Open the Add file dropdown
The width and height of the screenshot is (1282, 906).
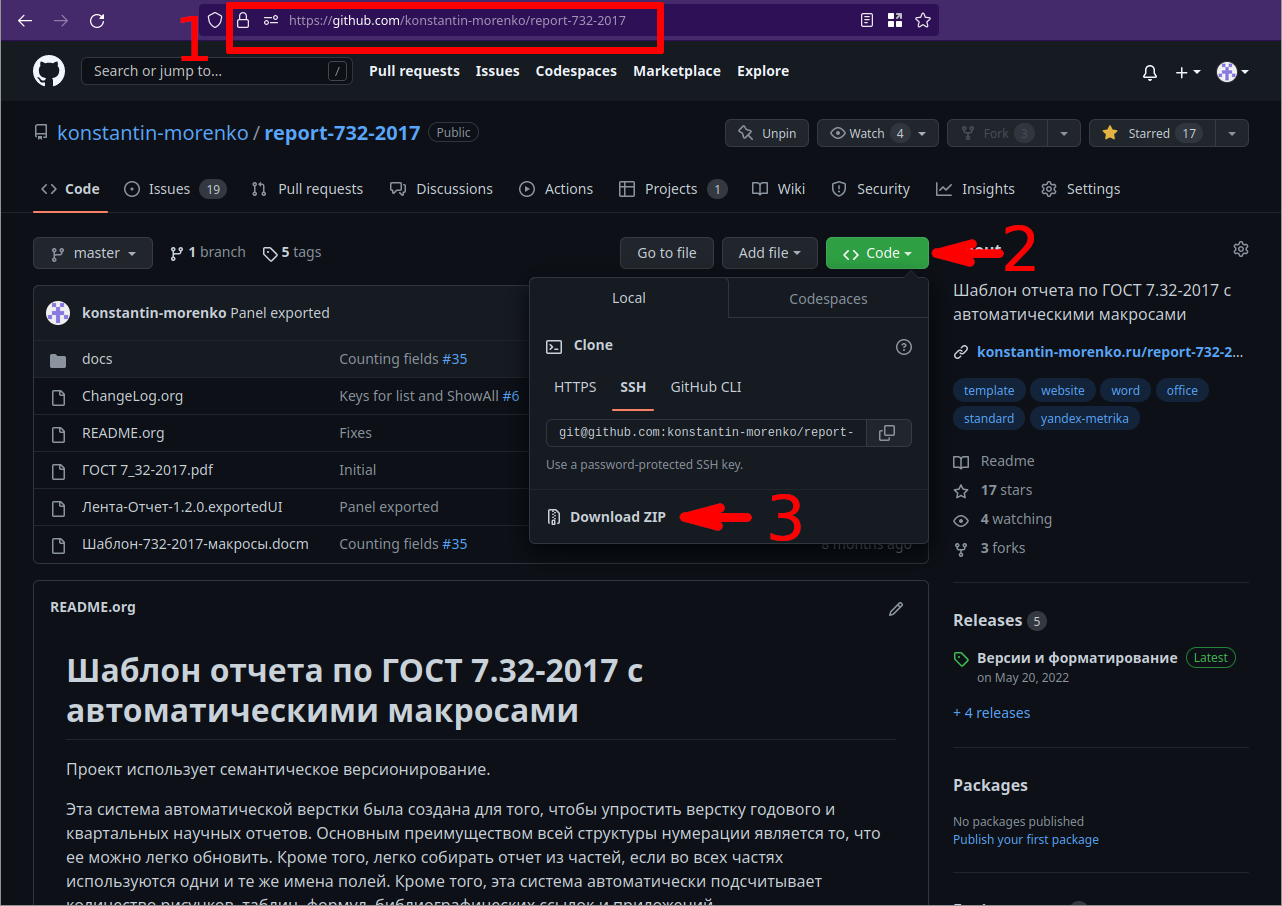770,253
